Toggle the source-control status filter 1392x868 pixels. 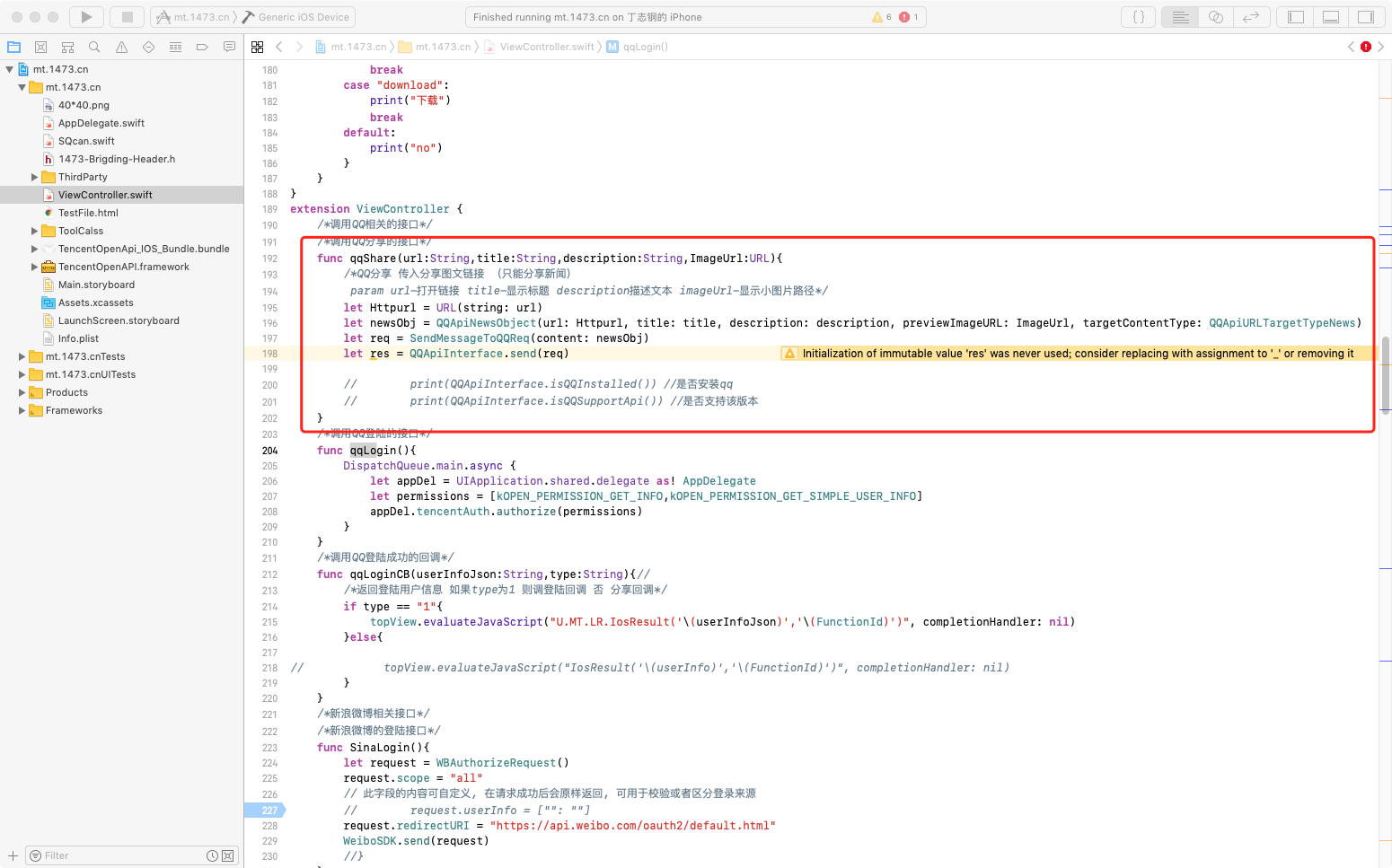[228, 855]
